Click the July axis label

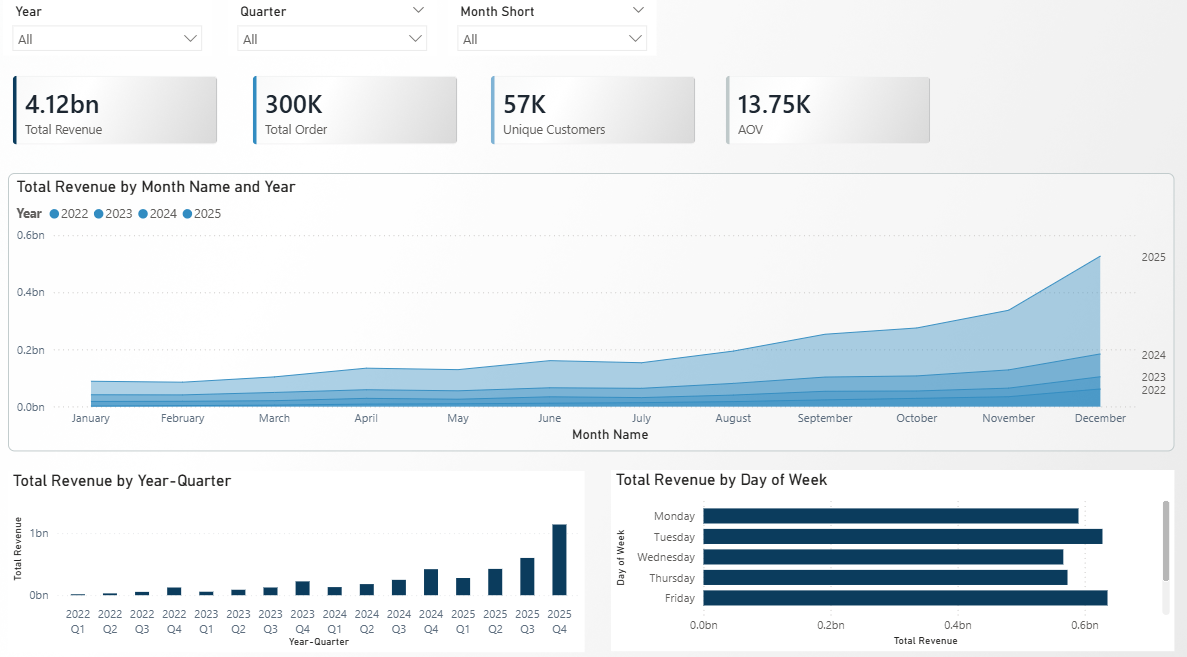(641, 418)
